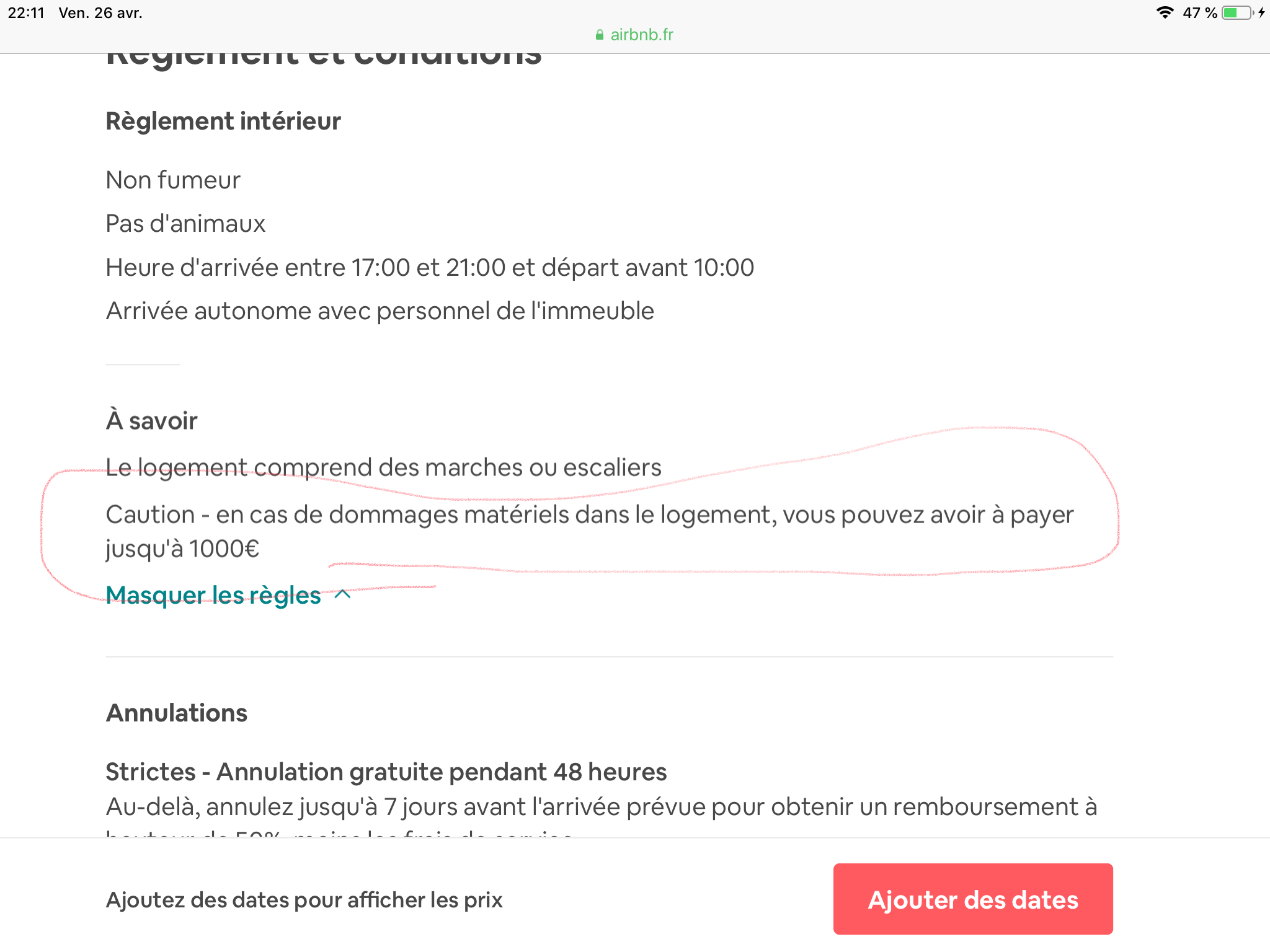1270x952 pixels.
Task: Click the "À savoir" heading
Action: (152, 421)
